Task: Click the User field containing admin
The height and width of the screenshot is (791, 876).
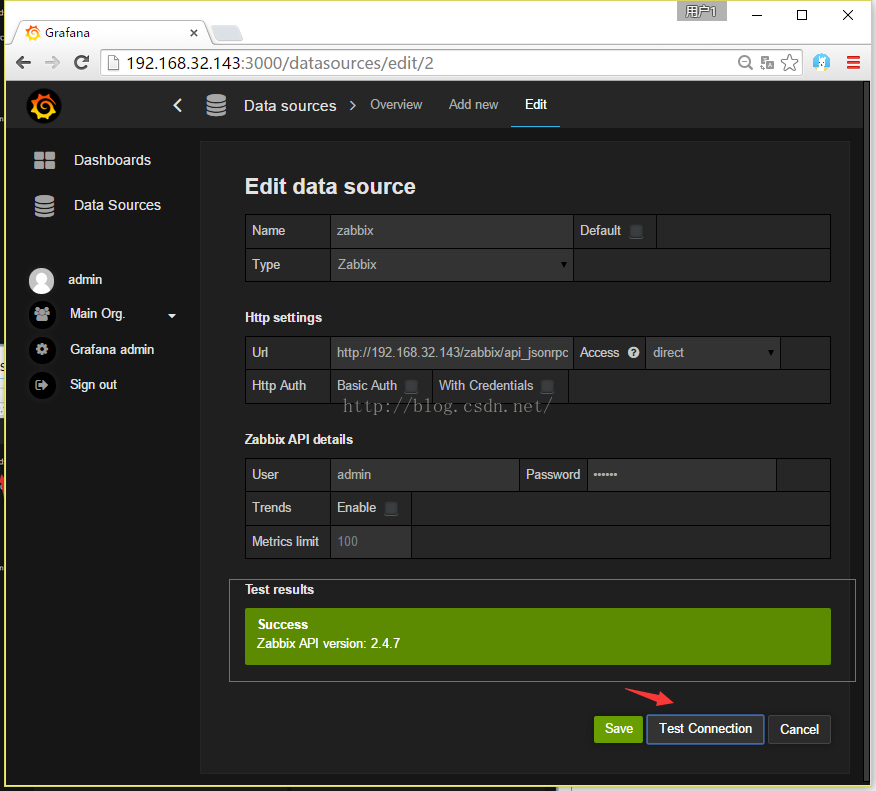Action: click(425, 475)
